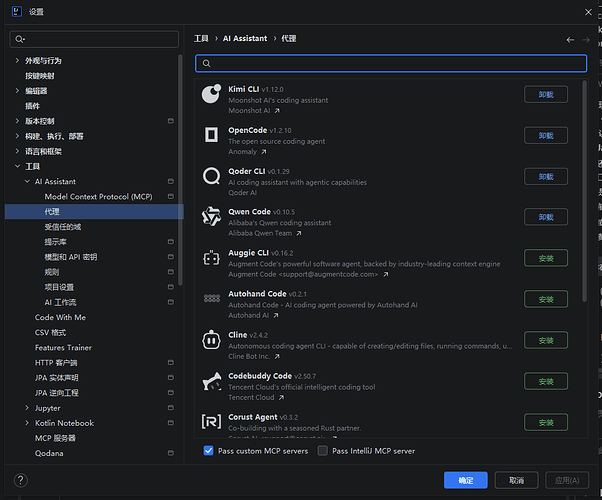Image resolution: width=602 pixels, height=500 pixels.
Task: Click the Qoder CLI agent icon
Action: [x=212, y=176]
